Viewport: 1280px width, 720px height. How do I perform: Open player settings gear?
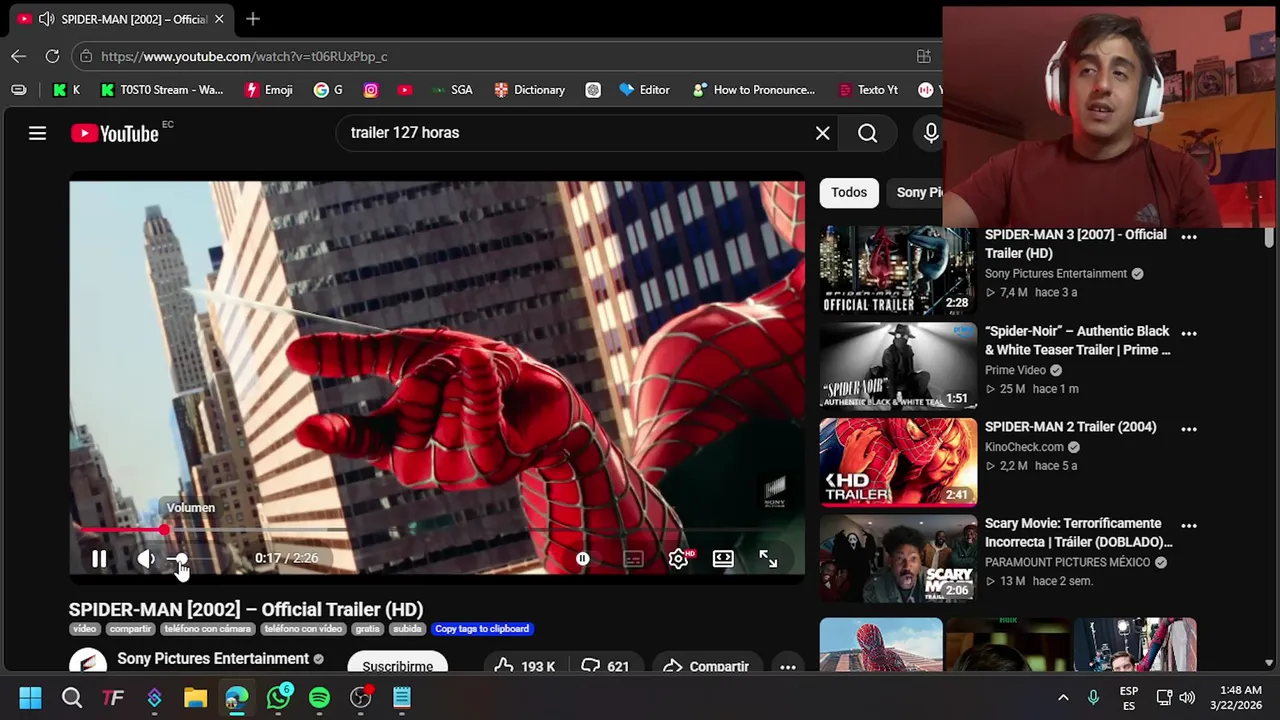[x=678, y=559]
